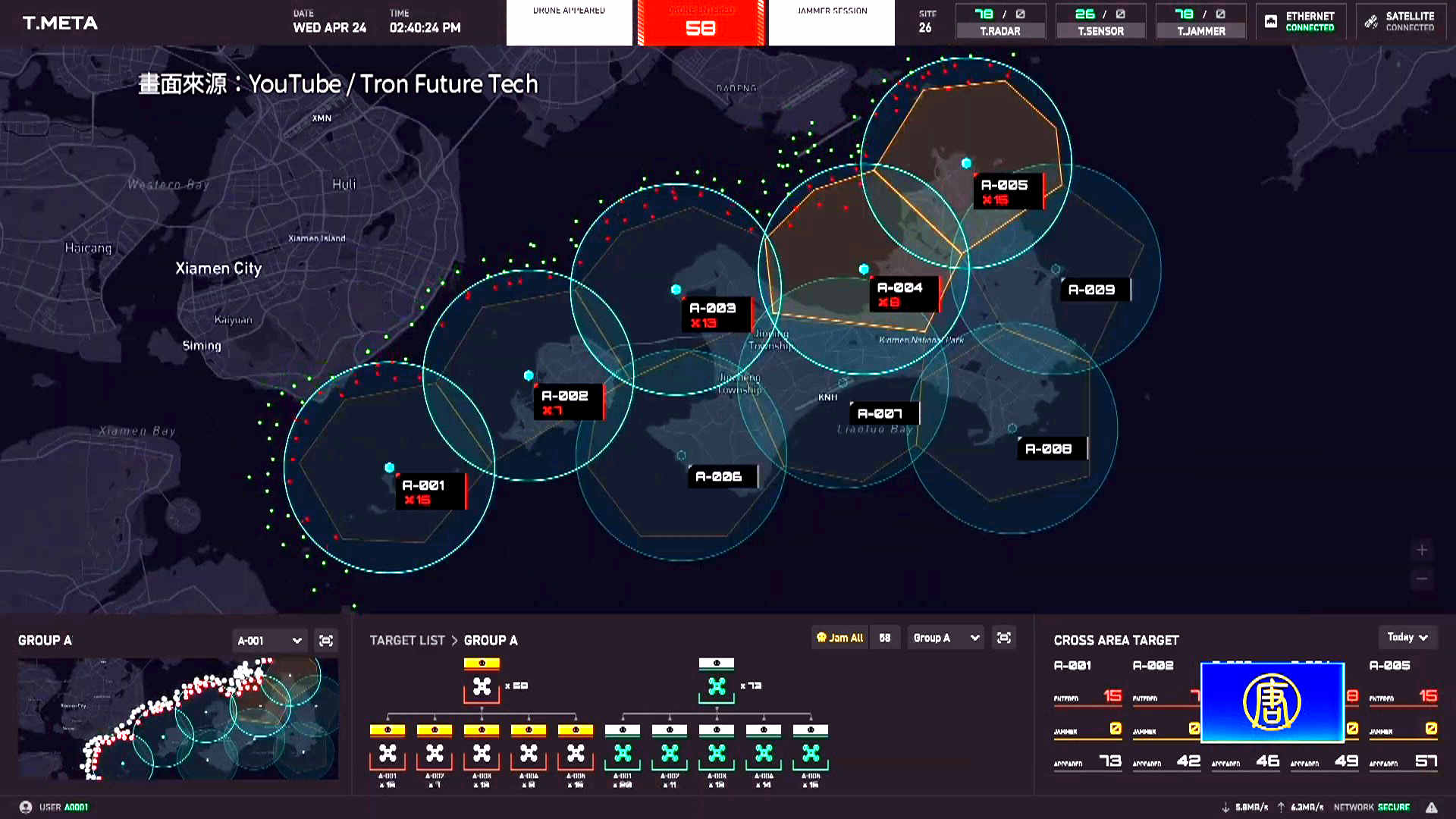This screenshot has width=1456, height=819.
Task: Toggle yellow jam flag above top white drone
Action: pos(482,664)
